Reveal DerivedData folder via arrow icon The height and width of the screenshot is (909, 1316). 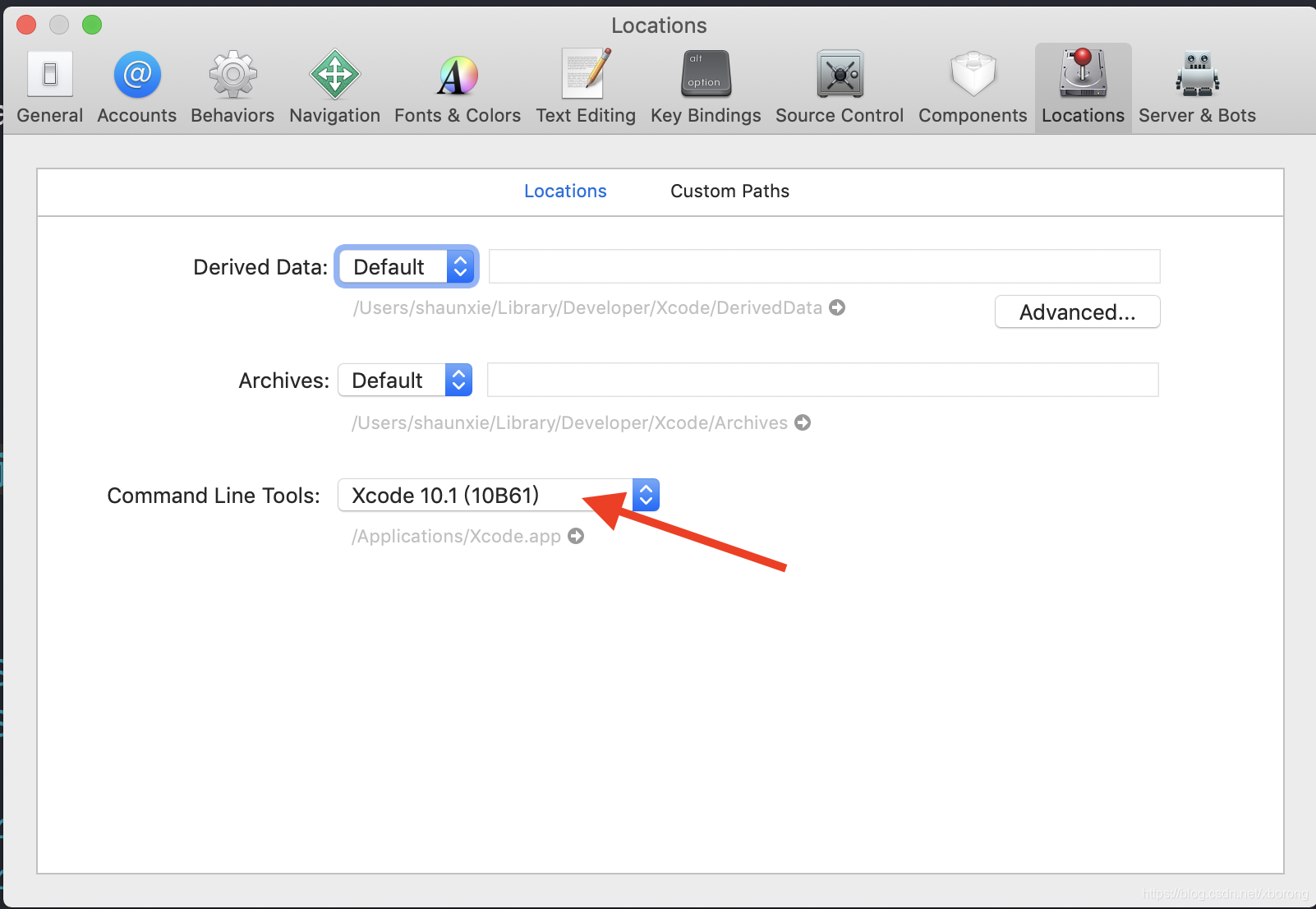click(x=837, y=307)
